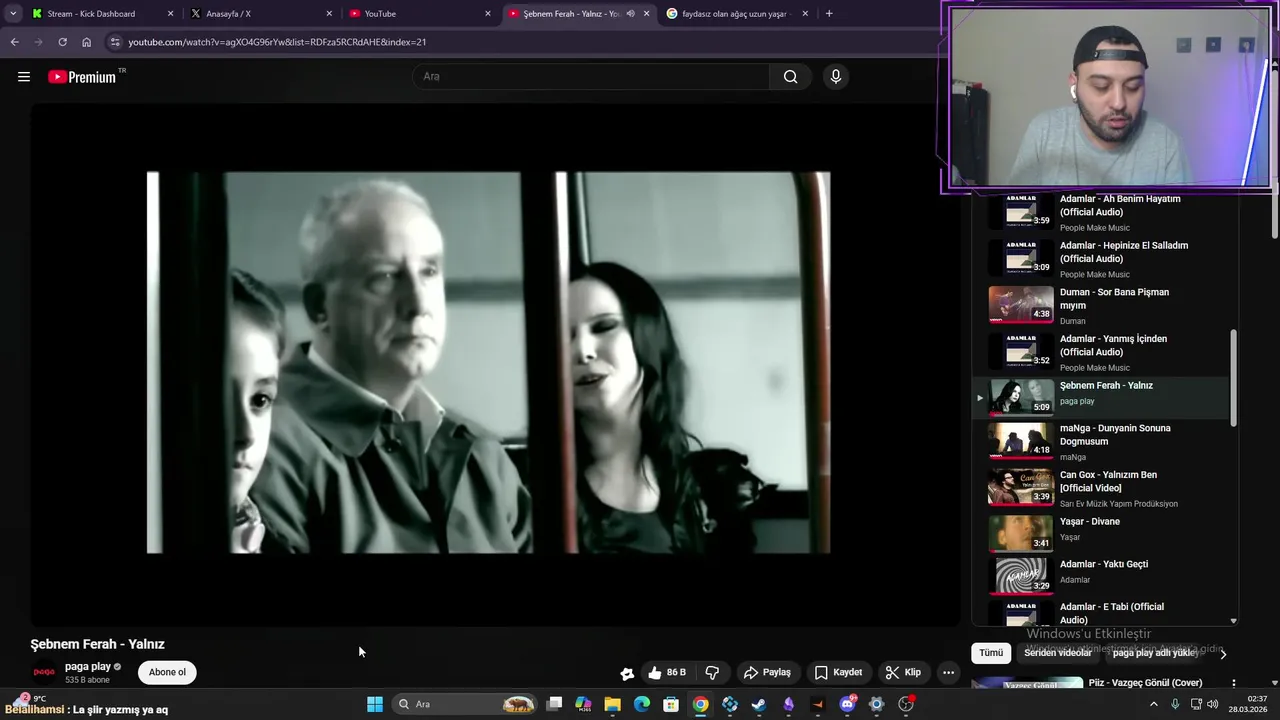The width and height of the screenshot is (1280, 720).
Task: Dislike the video with thumbs down
Action: point(712,672)
